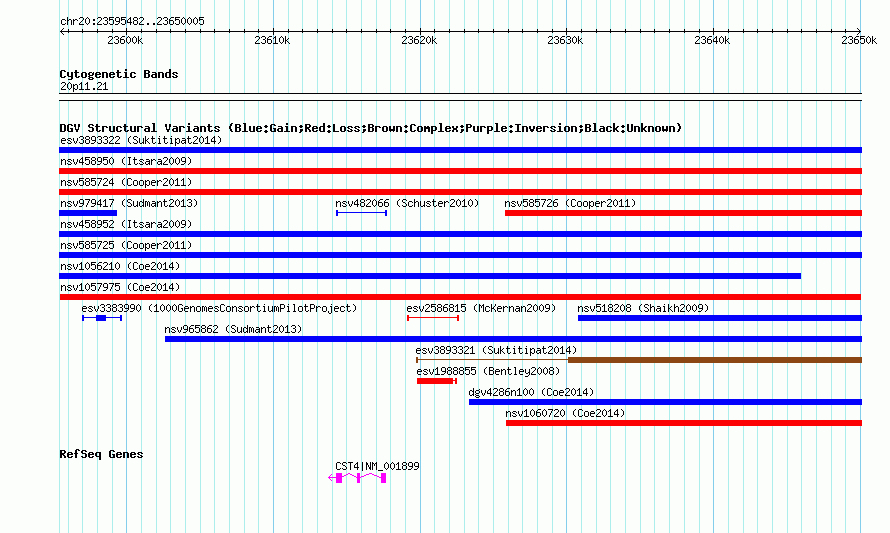Click CST4|NM_001899 gene label
This screenshot has height=533, width=890.
pos(377,466)
